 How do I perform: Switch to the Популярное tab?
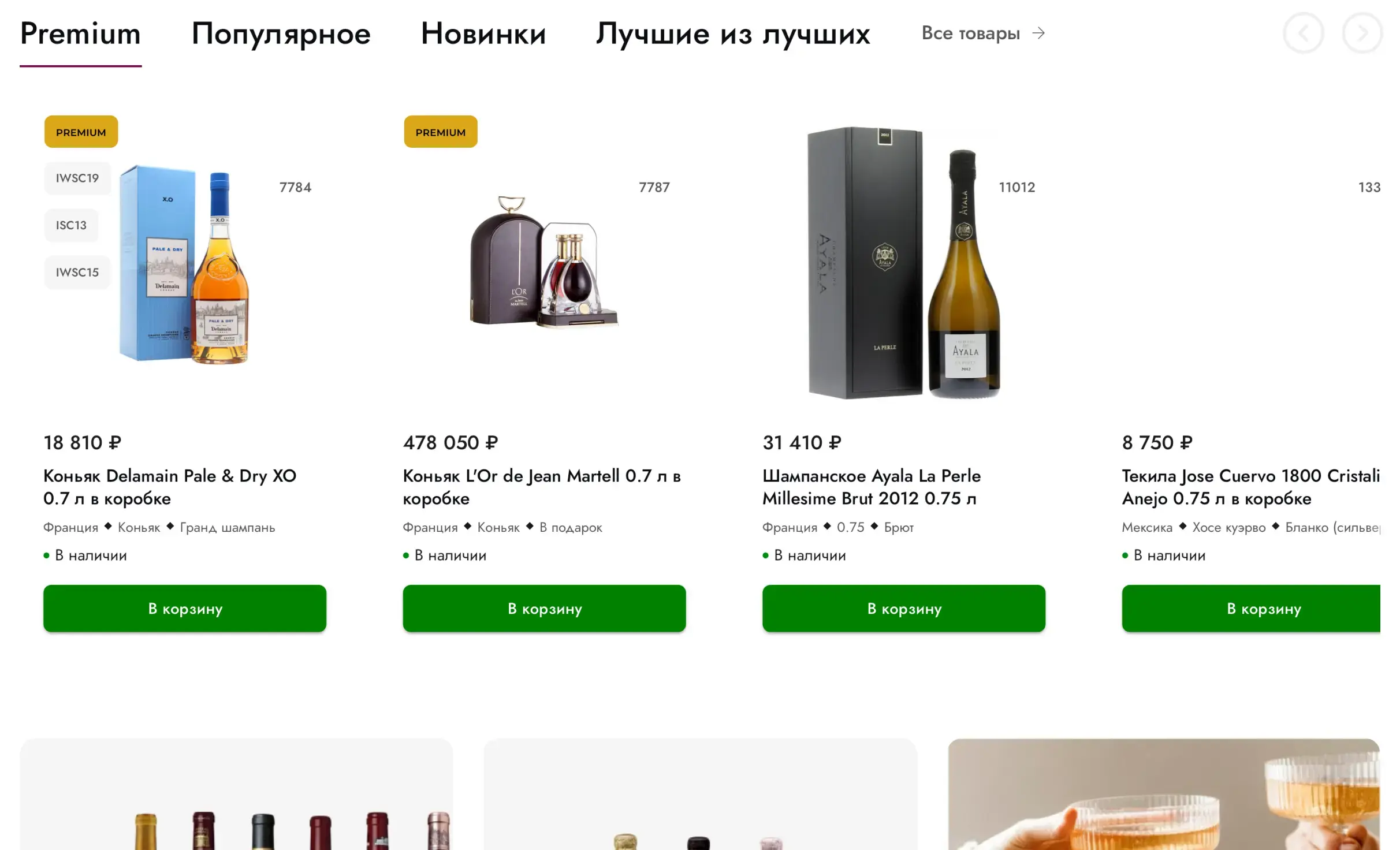tap(281, 33)
